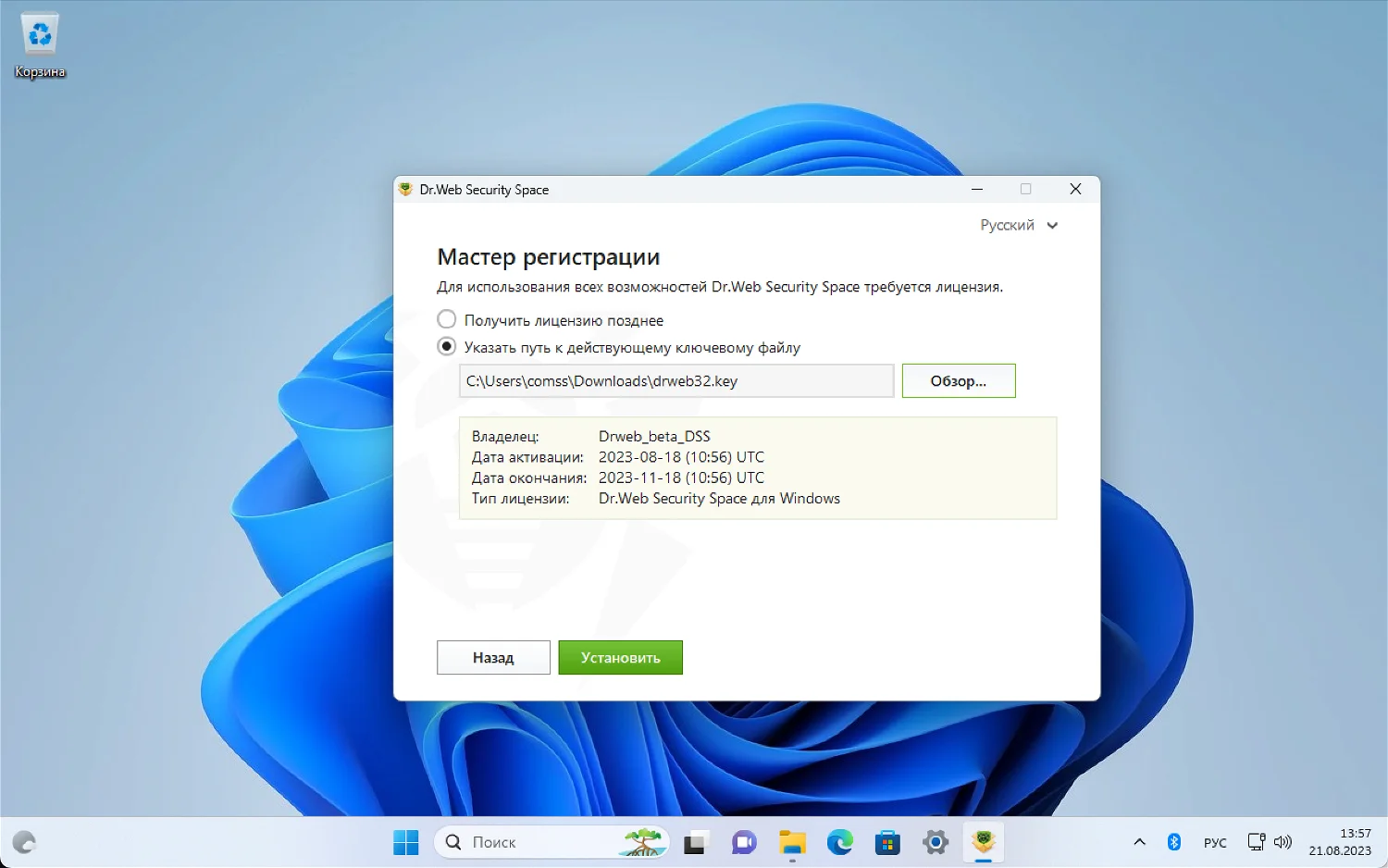Screen dimensions: 1388x868
Task: Click the Назад button
Action: (493, 657)
